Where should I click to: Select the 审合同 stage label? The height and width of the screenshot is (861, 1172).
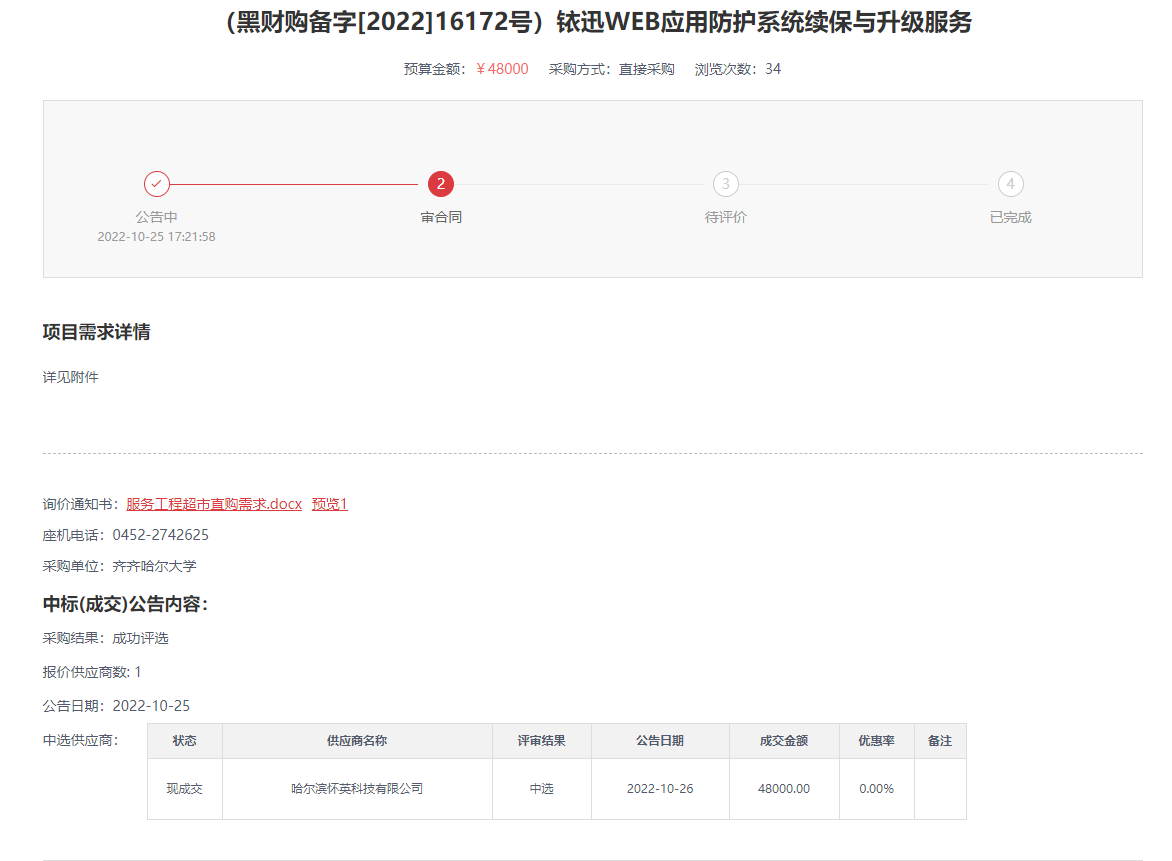(440, 216)
